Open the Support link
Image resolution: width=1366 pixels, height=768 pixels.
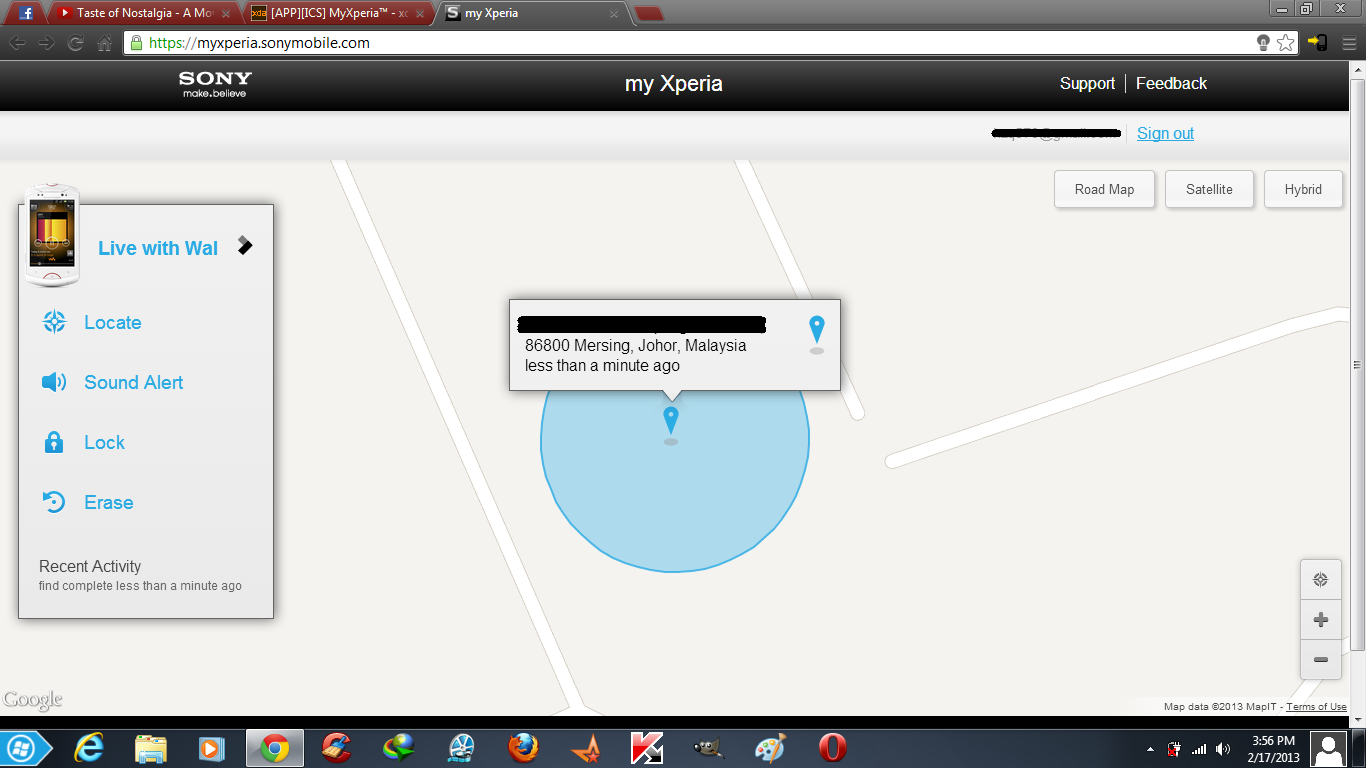pyautogui.click(x=1087, y=84)
